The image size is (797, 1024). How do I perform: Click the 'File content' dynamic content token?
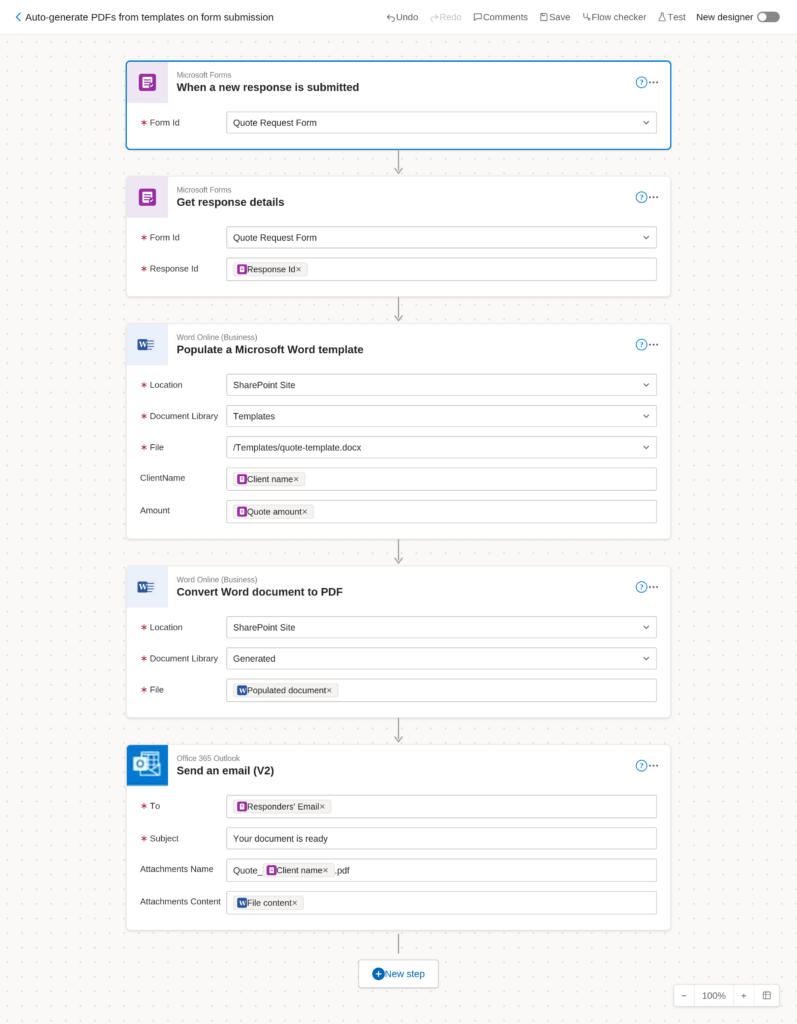pyautogui.click(x=268, y=903)
